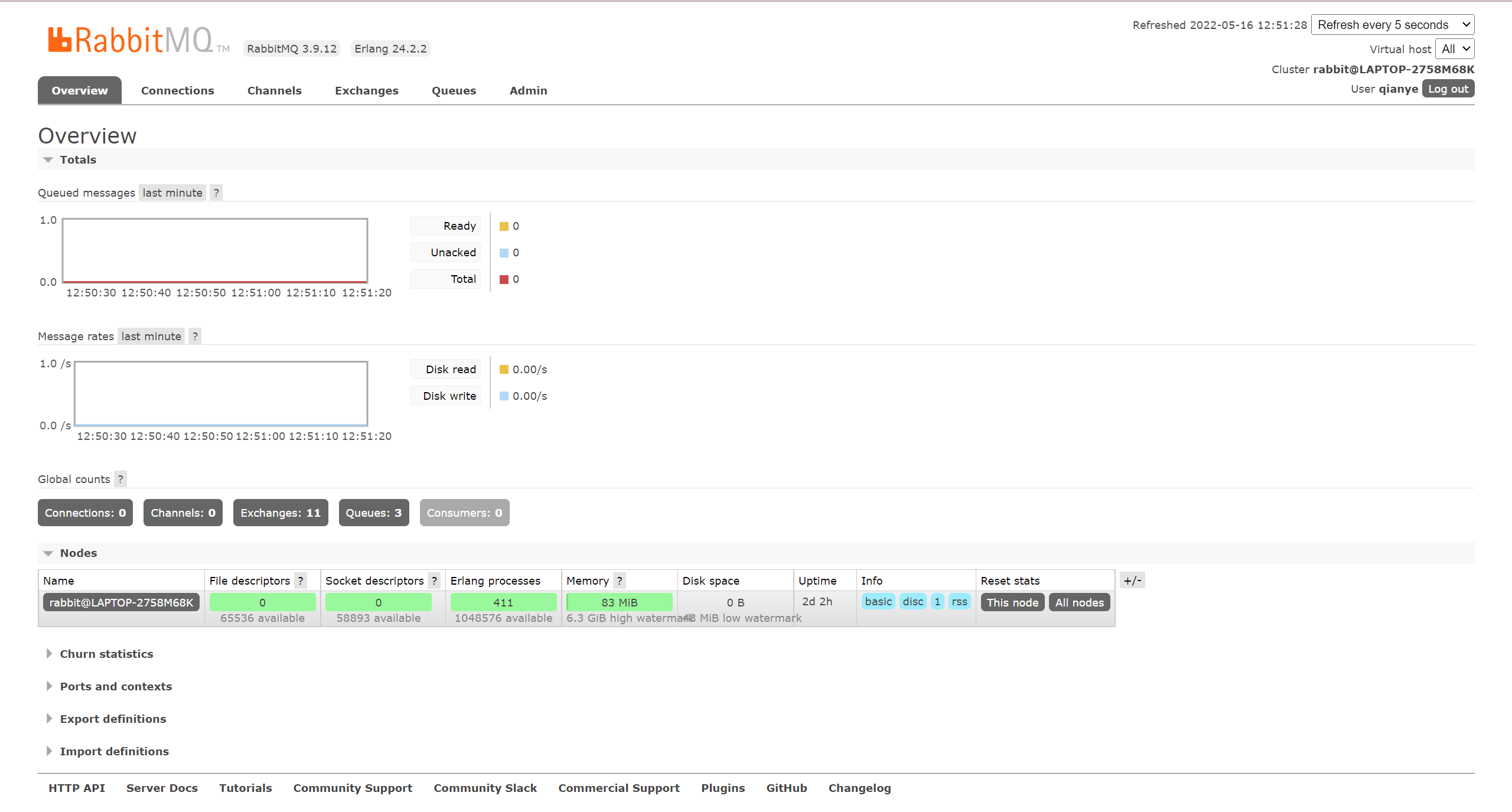Image resolution: width=1512 pixels, height=812 pixels.
Task: Click the Erlang 24.2.2 version label
Action: [x=390, y=48]
